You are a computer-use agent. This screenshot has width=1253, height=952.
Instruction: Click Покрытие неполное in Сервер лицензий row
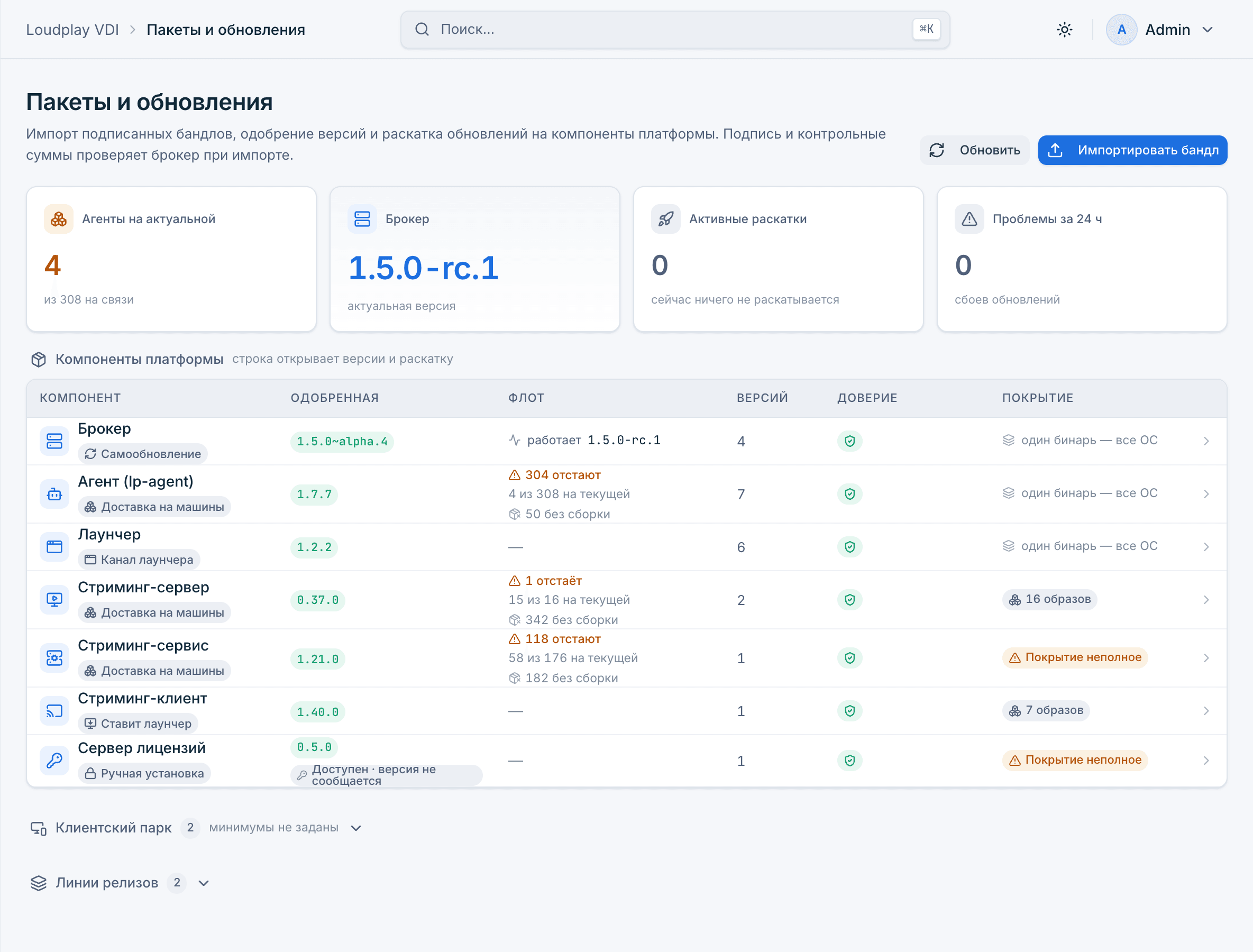[1075, 760]
